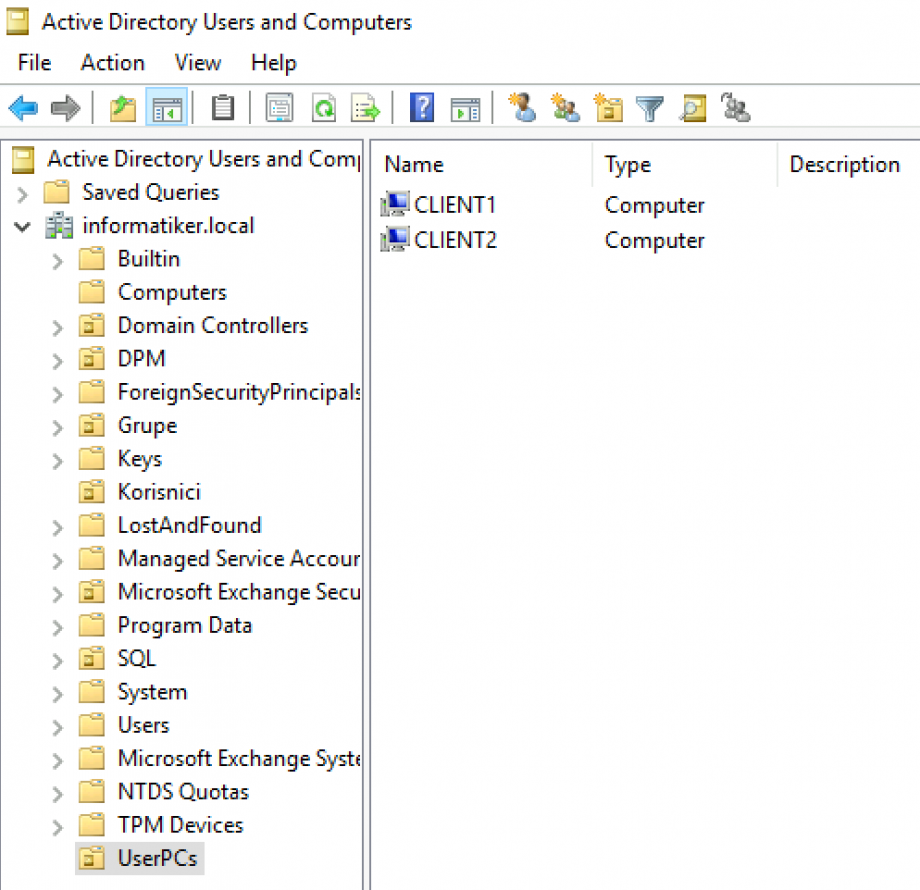Expand the Builtin container
The width and height of the screenshot is (920, 890).
pos(57,258)
